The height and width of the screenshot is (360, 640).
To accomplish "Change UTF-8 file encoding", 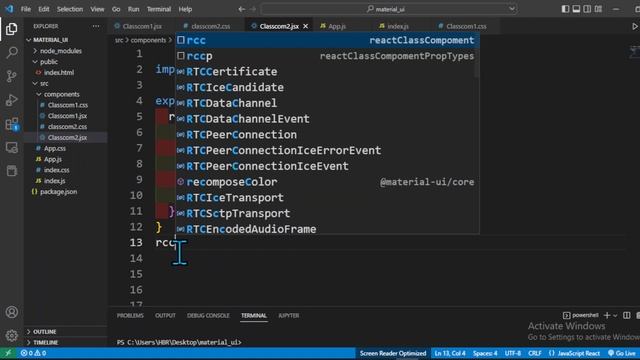I will [513, 353].
